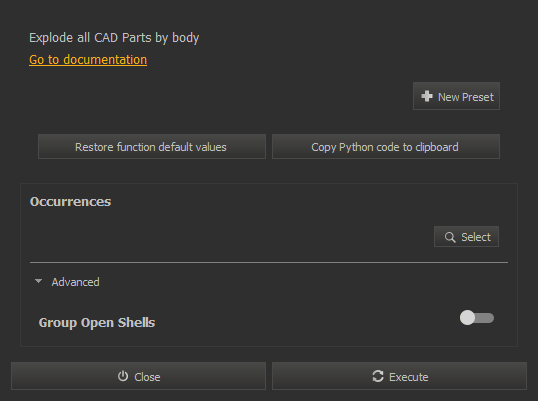Select occurrences with the Select button
The height and width of the screenshot is (401, 538).
[466, 237]
